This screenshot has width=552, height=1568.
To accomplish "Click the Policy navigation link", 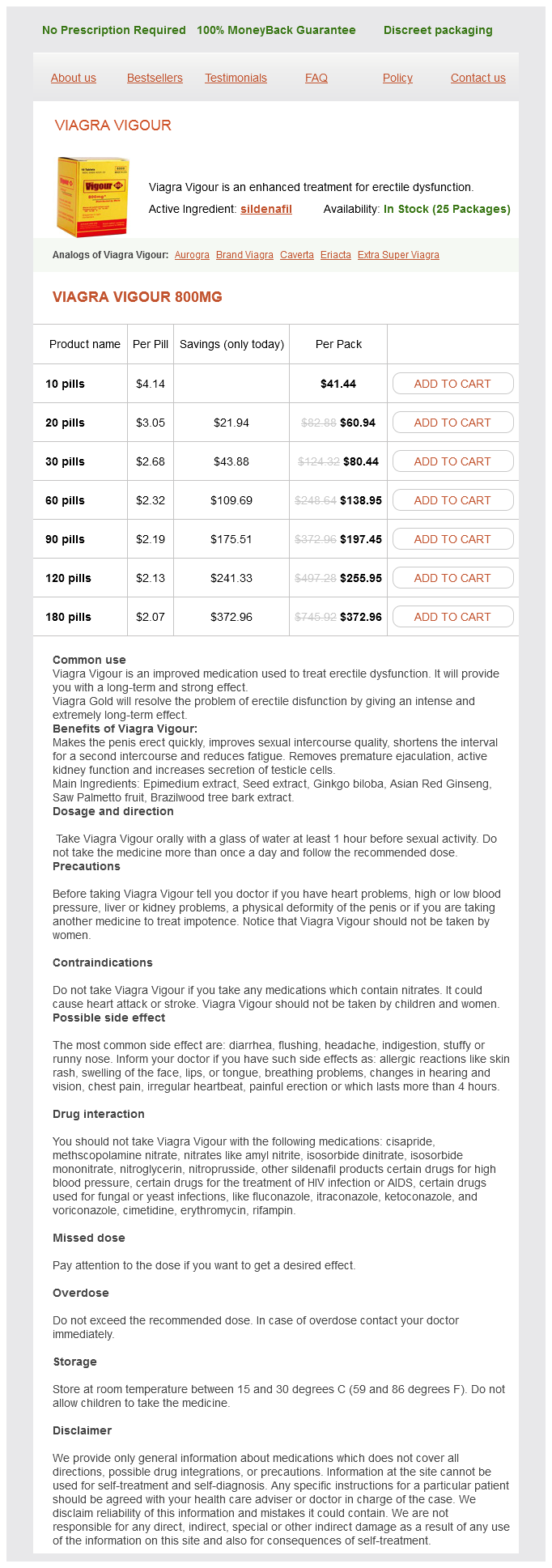I will coord(397,78).
